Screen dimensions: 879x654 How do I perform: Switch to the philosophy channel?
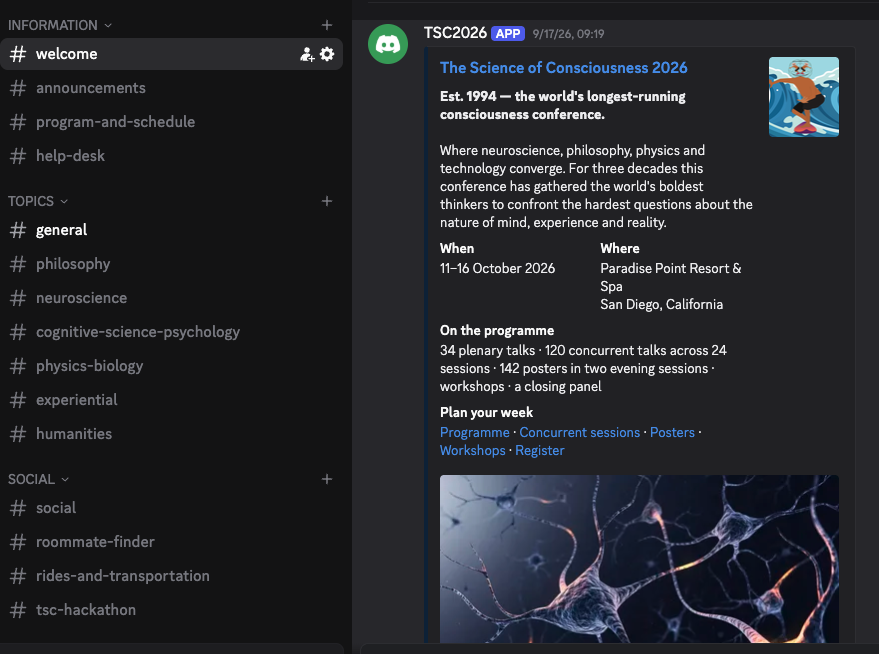(172, 264)
